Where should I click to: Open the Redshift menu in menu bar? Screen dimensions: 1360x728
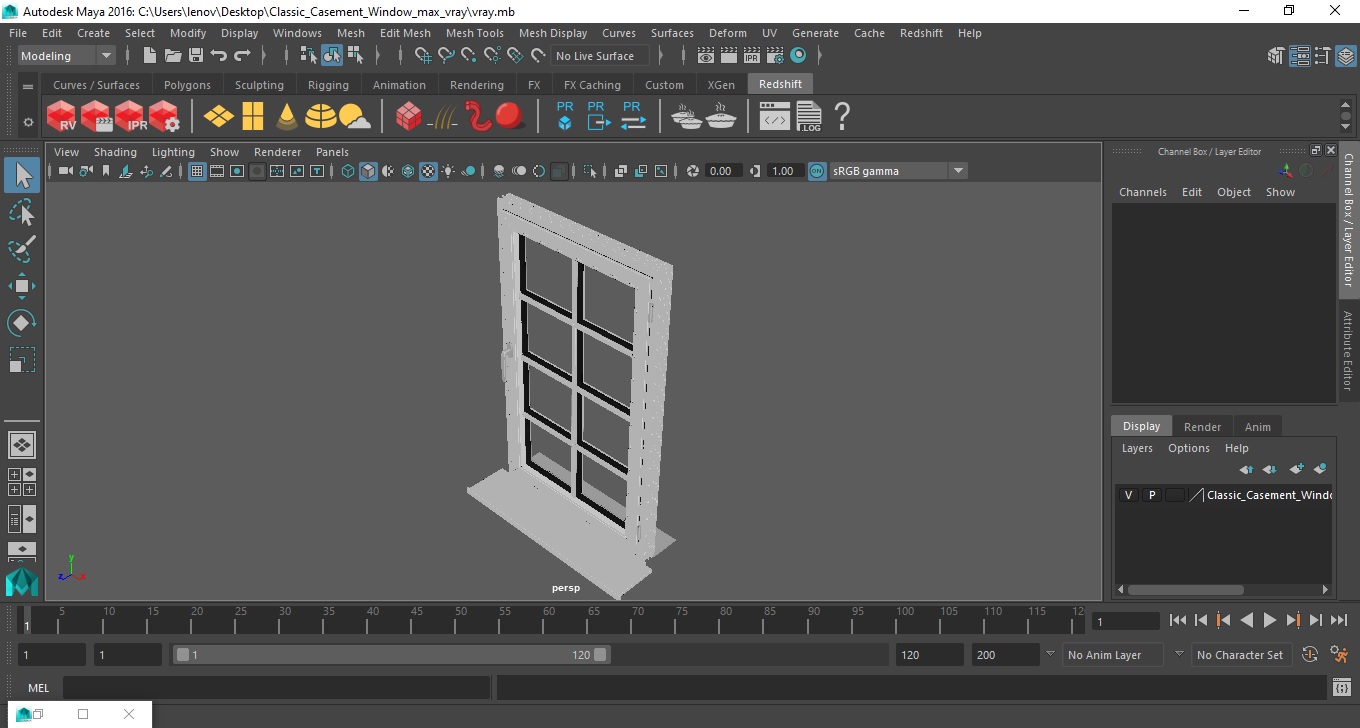pos(921,33)
